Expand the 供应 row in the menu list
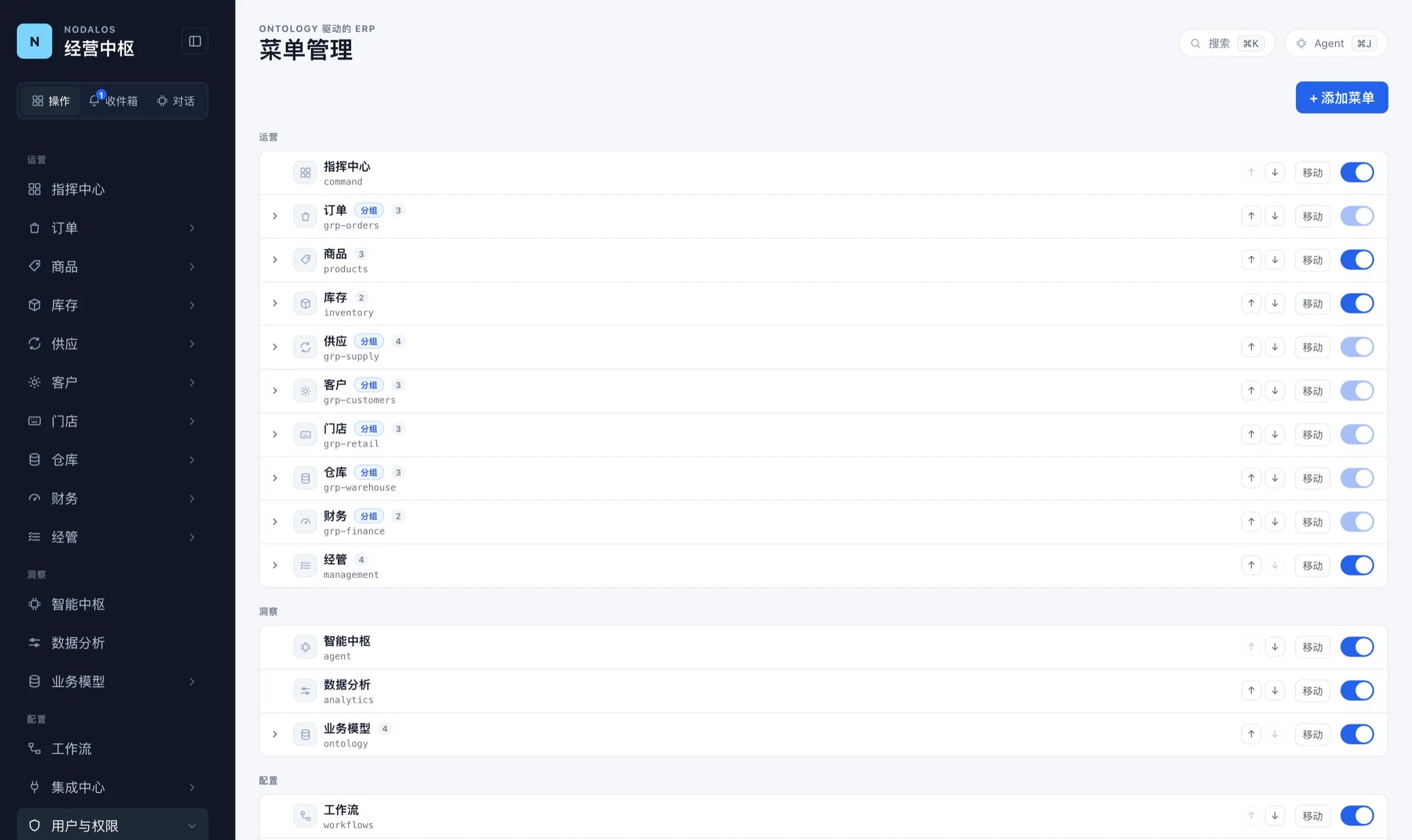 point(275,346)
